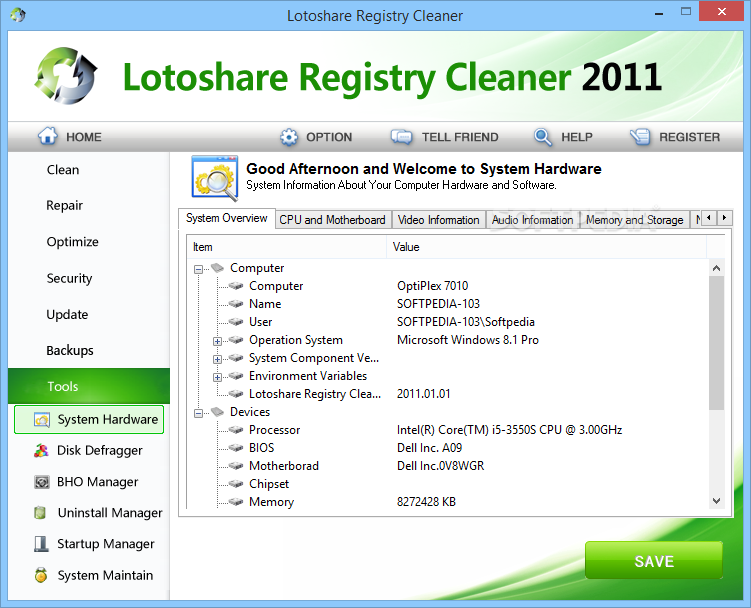Click the OPTION label in toolbar

pyautogui.click(x=329, y=137)
